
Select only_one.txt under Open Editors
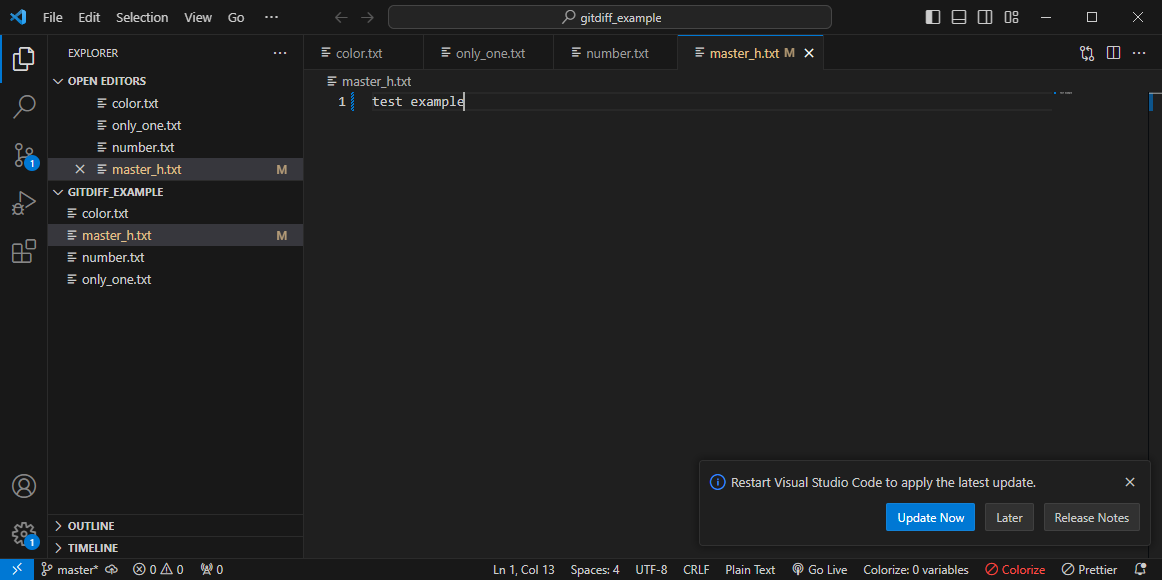(175, 125)
